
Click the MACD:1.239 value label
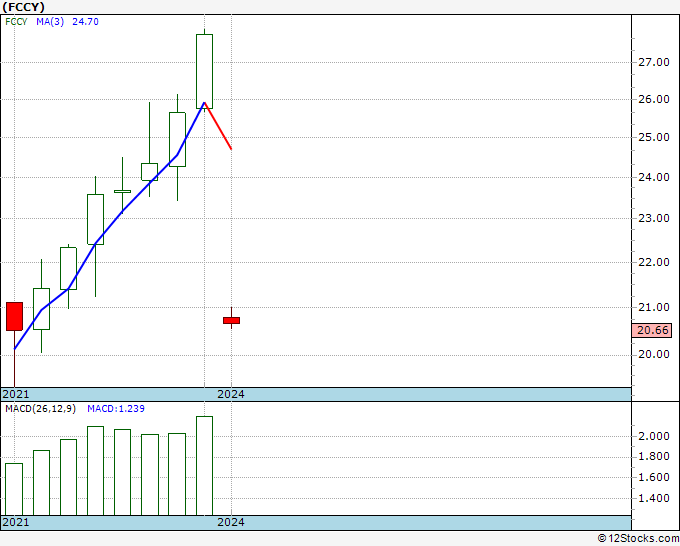coord(116,409)
